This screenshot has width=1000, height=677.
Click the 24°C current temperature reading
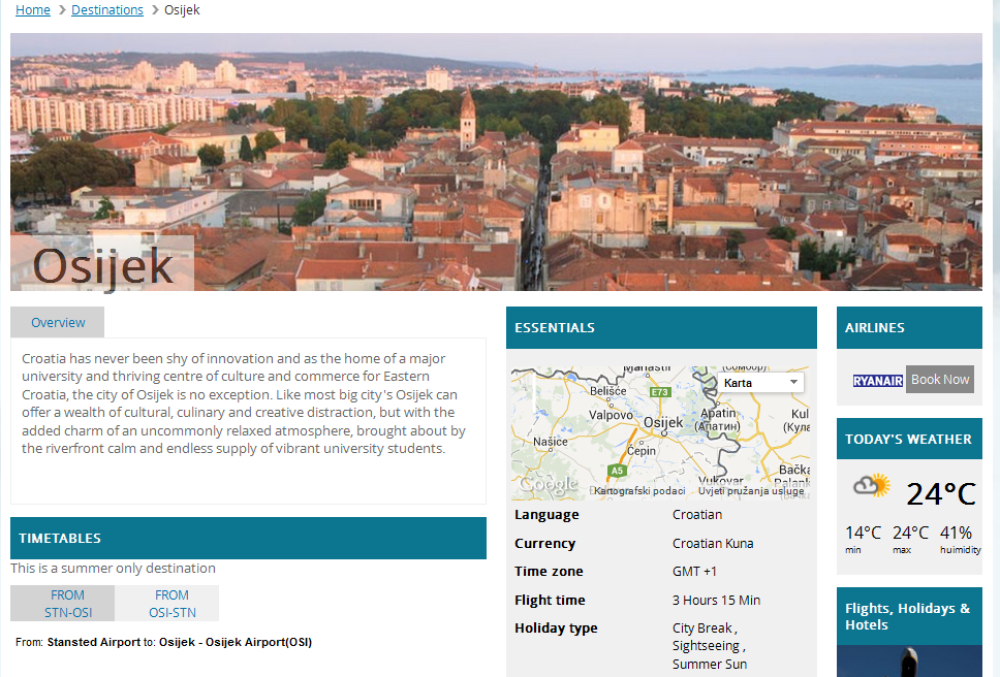[x=941, y=494]
